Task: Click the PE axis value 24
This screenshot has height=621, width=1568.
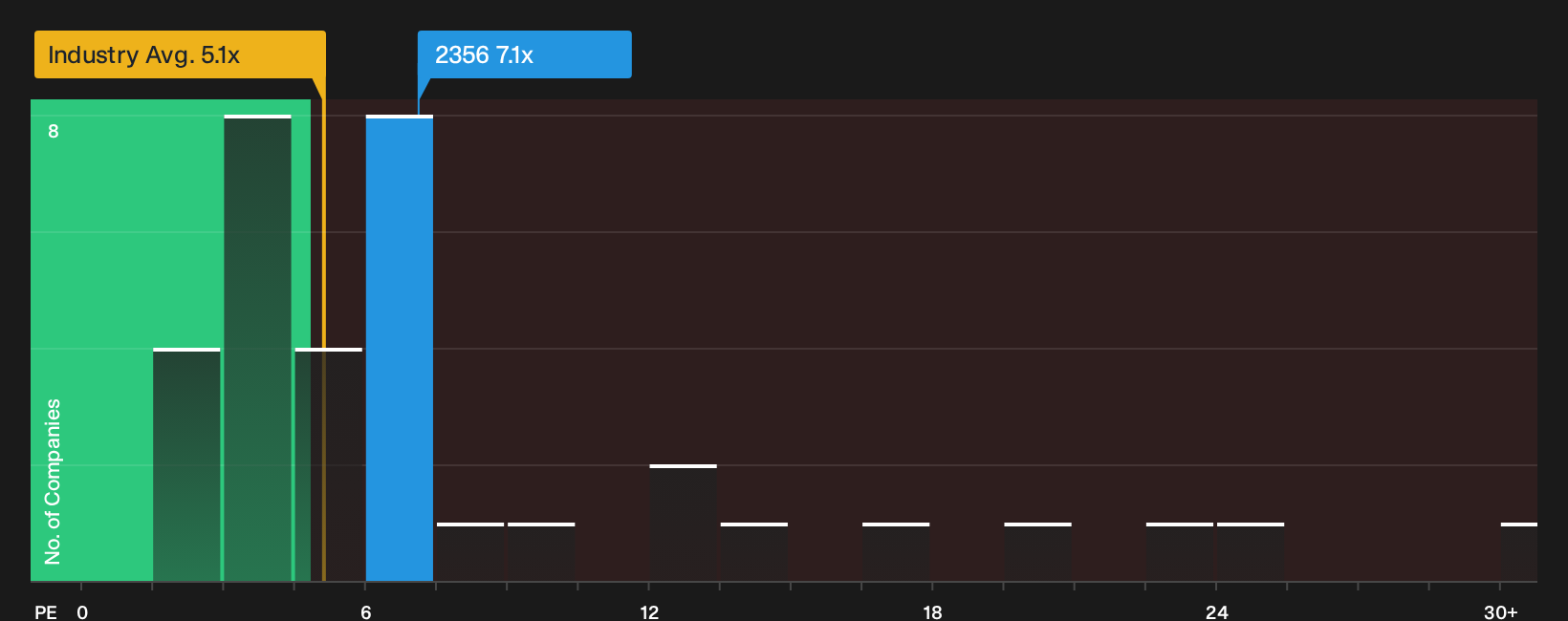Action: point(1216,611)
